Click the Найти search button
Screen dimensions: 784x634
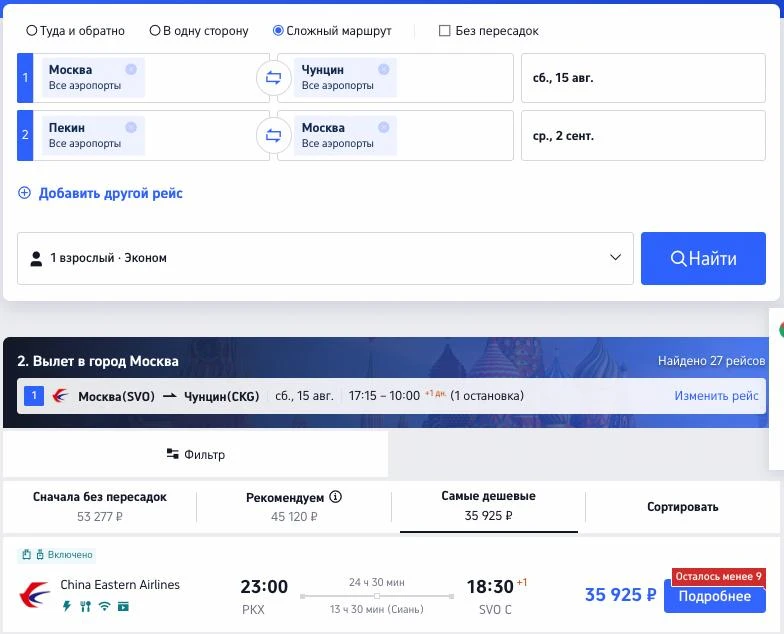point(703,258)
